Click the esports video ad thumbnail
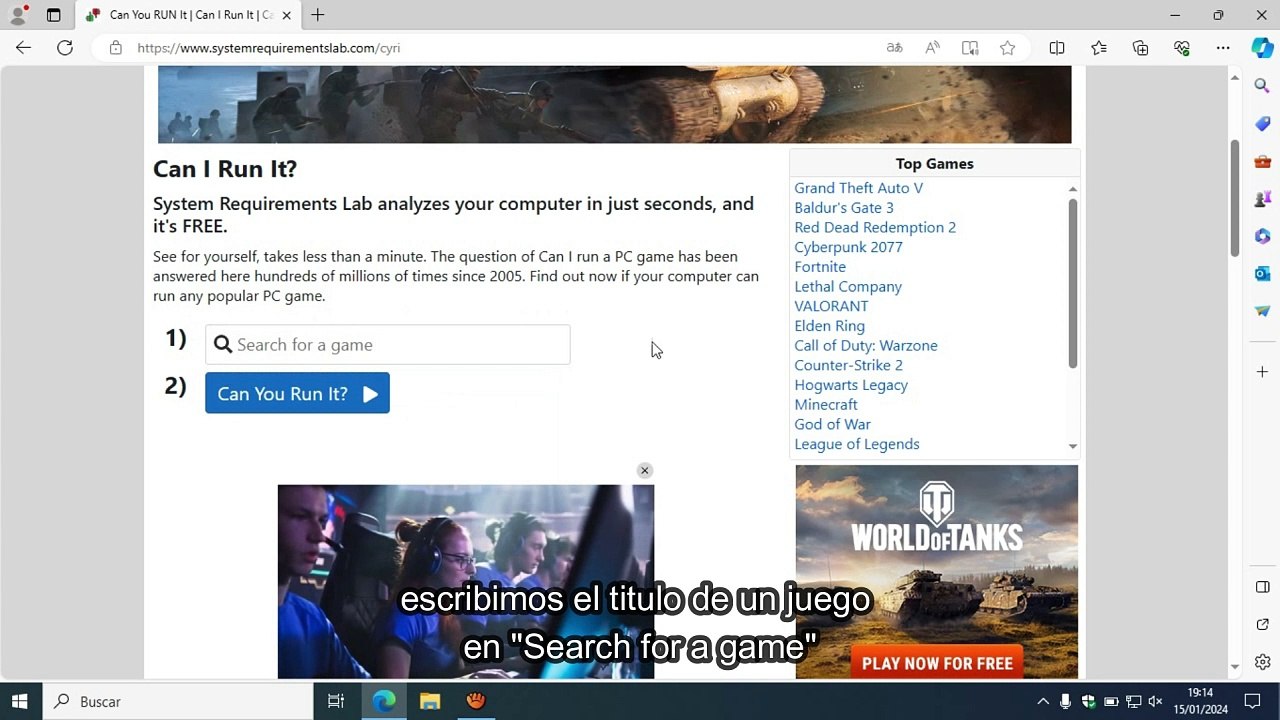Screen dimensions: 1280x720 point(466,582)
